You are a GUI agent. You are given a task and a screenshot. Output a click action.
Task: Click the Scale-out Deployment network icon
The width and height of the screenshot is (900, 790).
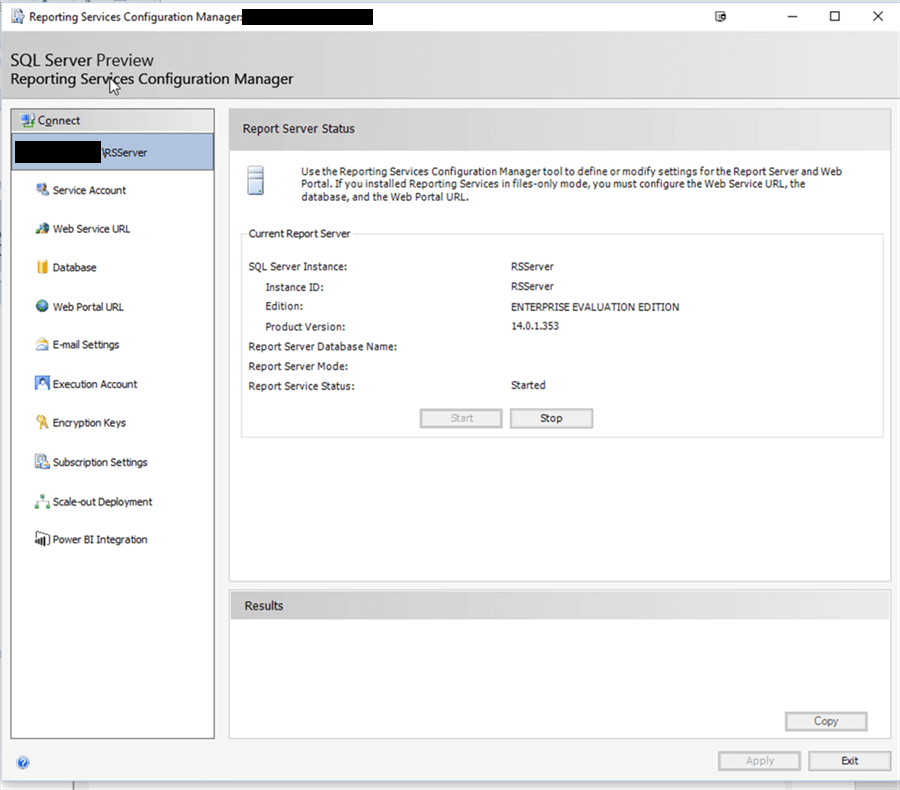click(42, 502)
